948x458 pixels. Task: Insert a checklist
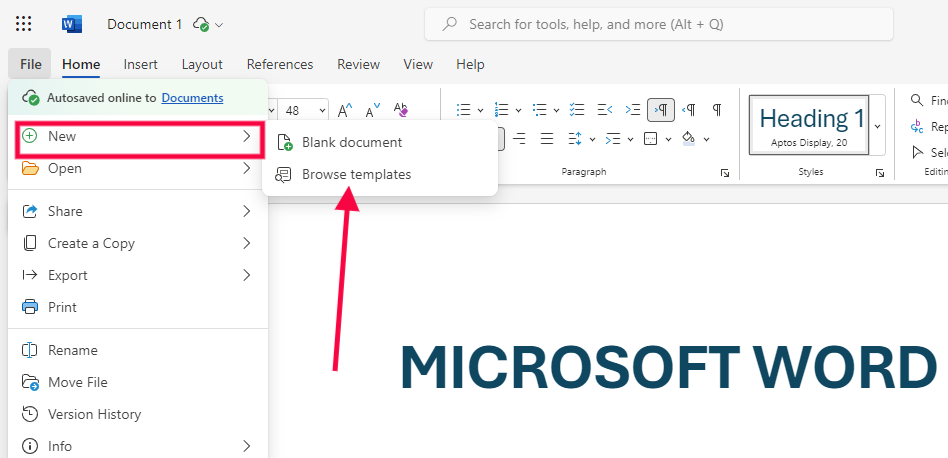point(577,110)
